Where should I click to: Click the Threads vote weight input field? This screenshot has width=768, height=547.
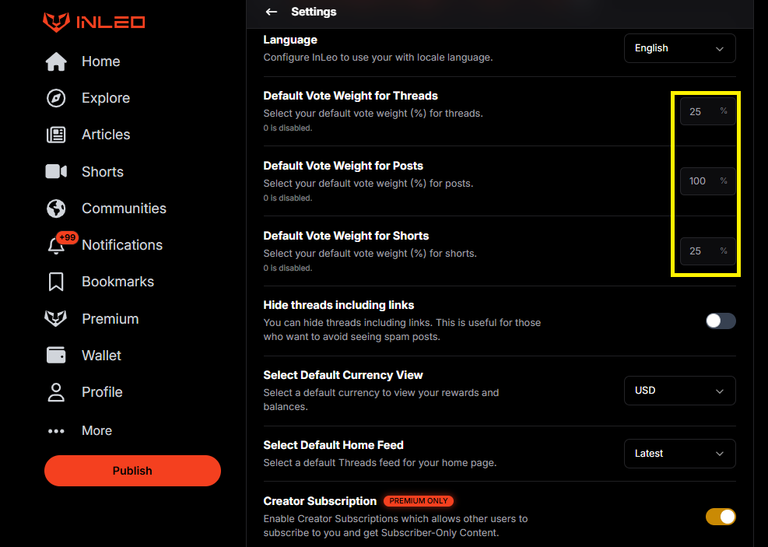click(707, 112)
